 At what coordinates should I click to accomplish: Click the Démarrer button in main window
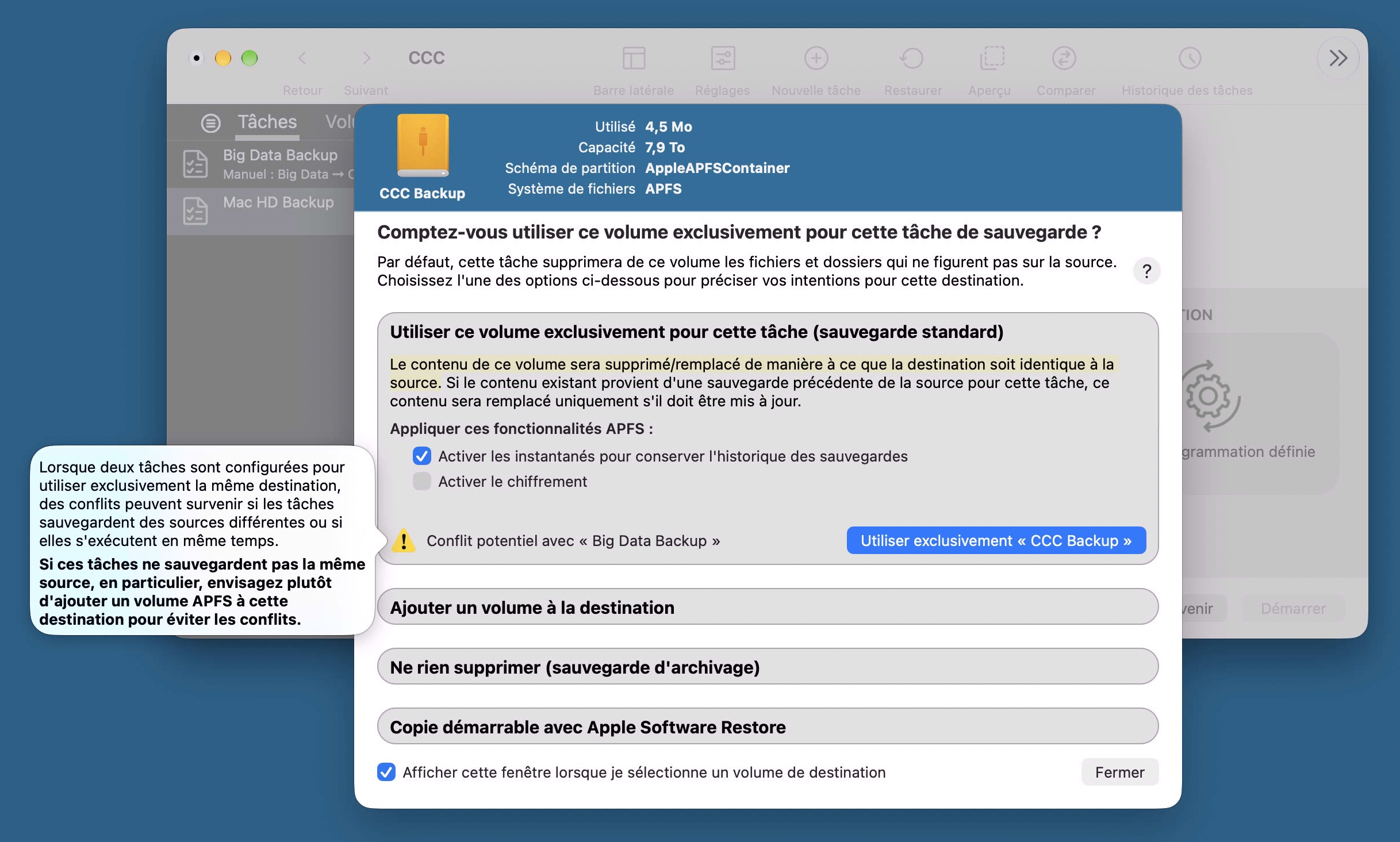(1293, 608)
